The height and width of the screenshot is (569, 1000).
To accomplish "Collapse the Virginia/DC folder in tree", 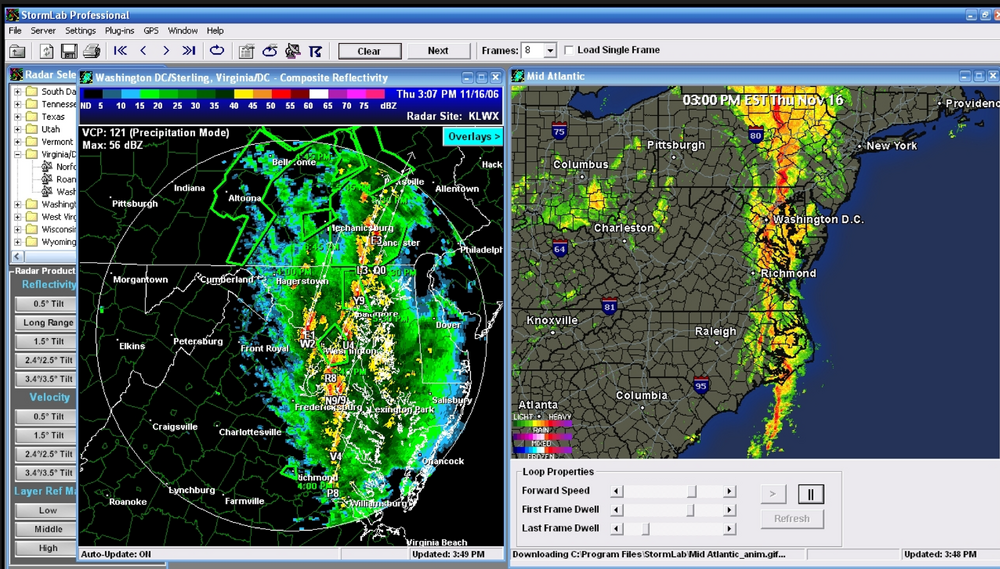I will coord(18,155).
